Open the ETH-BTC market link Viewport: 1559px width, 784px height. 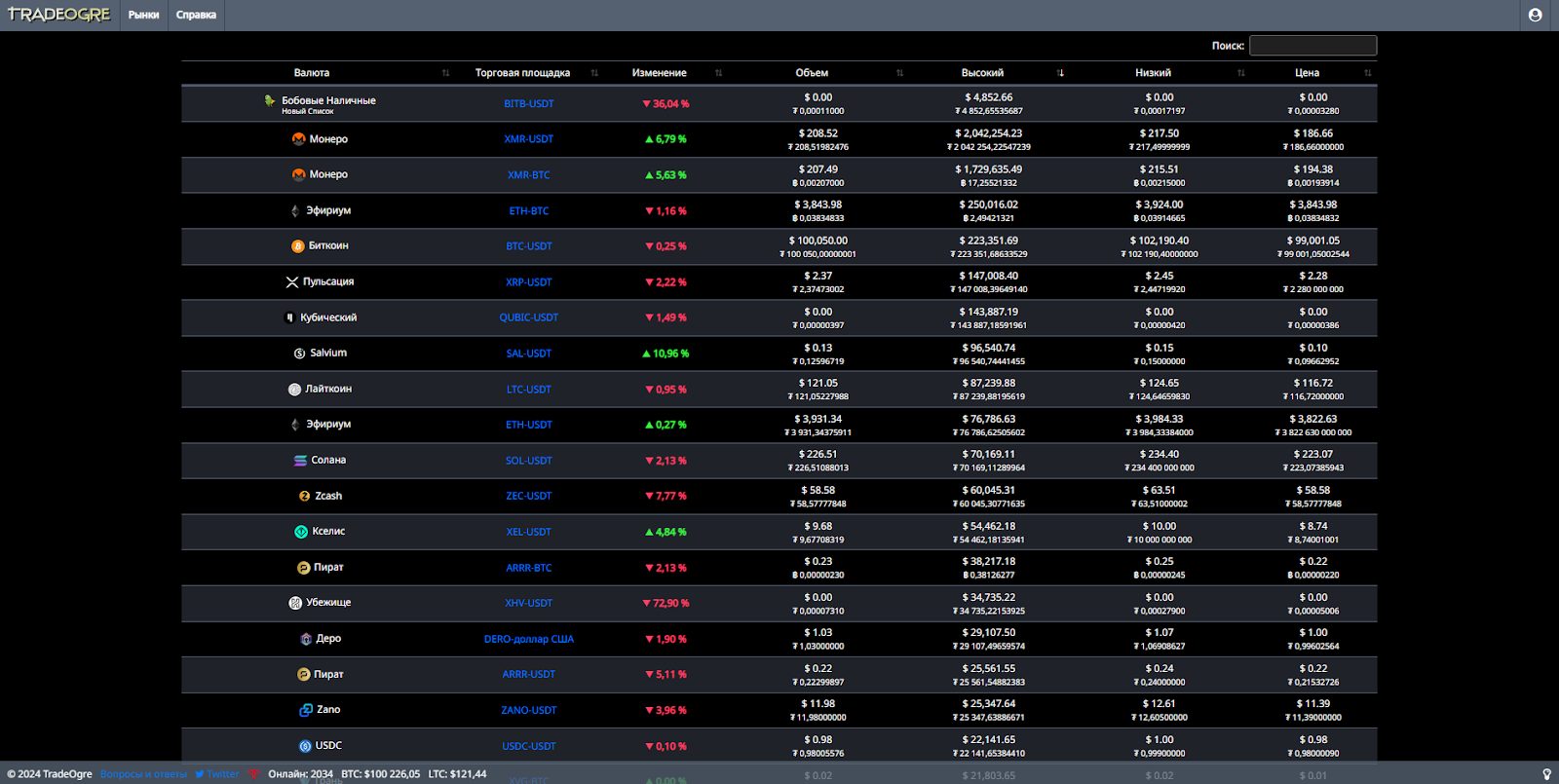[529, 211]
